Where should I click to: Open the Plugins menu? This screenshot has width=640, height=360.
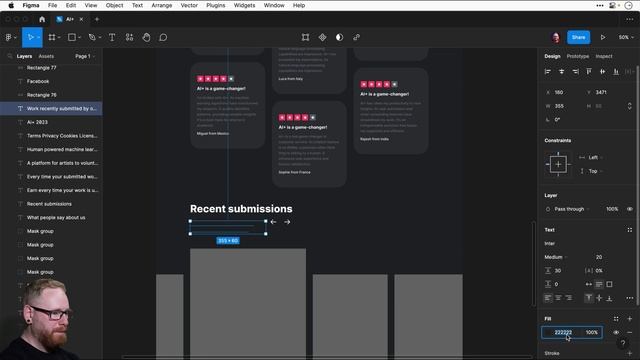point(216,5)
